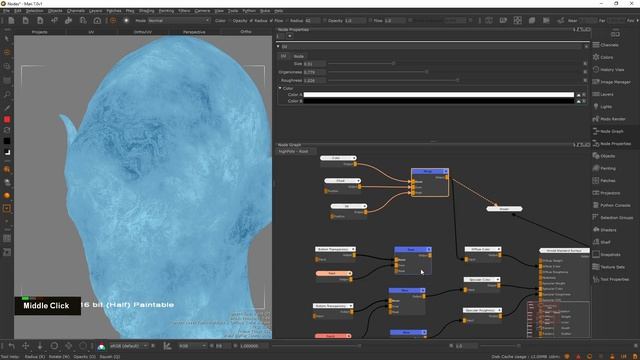
Task: Click the orange sphere tool icon
Action: point(7,196)
